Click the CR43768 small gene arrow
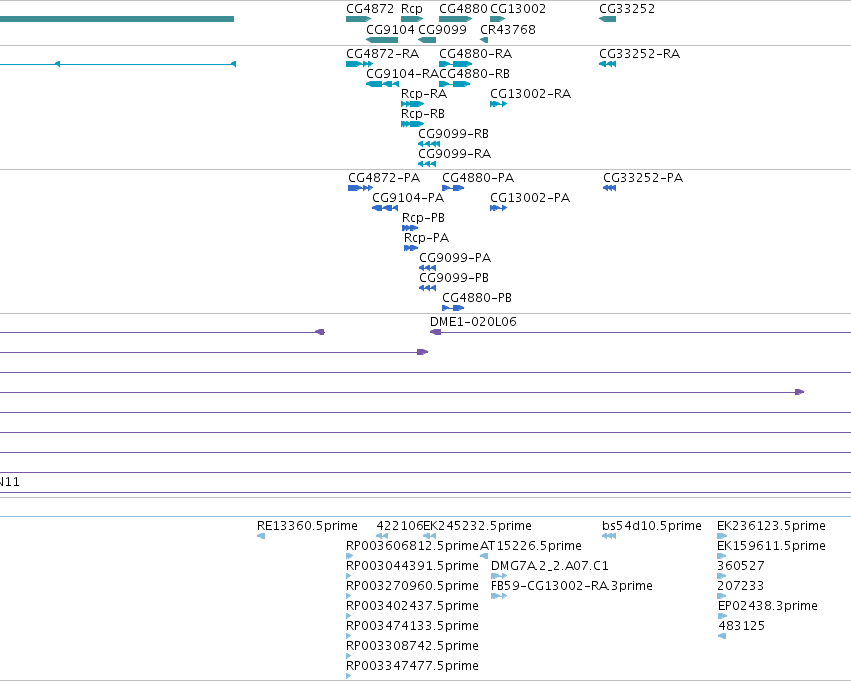The image size is (851, 681). [484, 40]
